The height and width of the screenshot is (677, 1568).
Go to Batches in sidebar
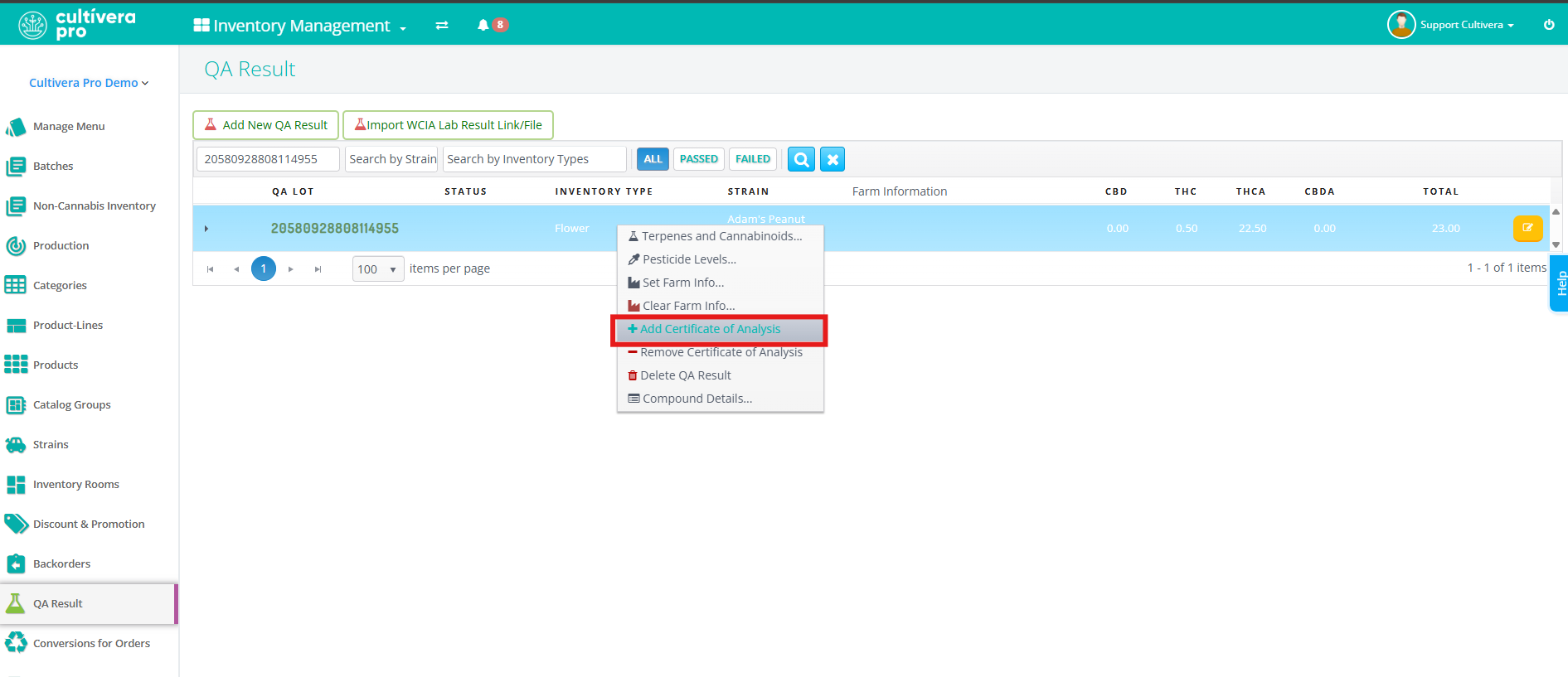(x=53, y=167)
